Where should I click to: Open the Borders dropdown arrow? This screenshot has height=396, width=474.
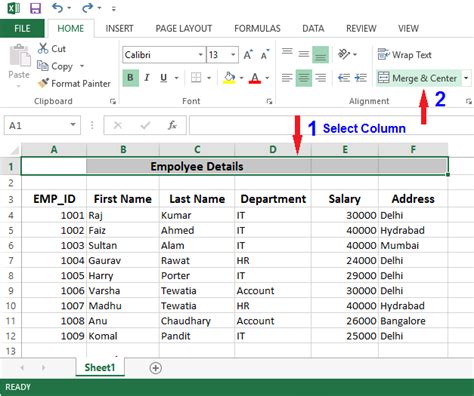pyautogui.click(x=209, y=78)
